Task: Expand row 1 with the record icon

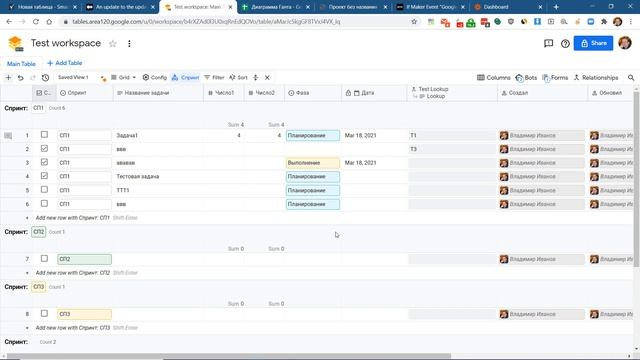Action: coord(8,136)
